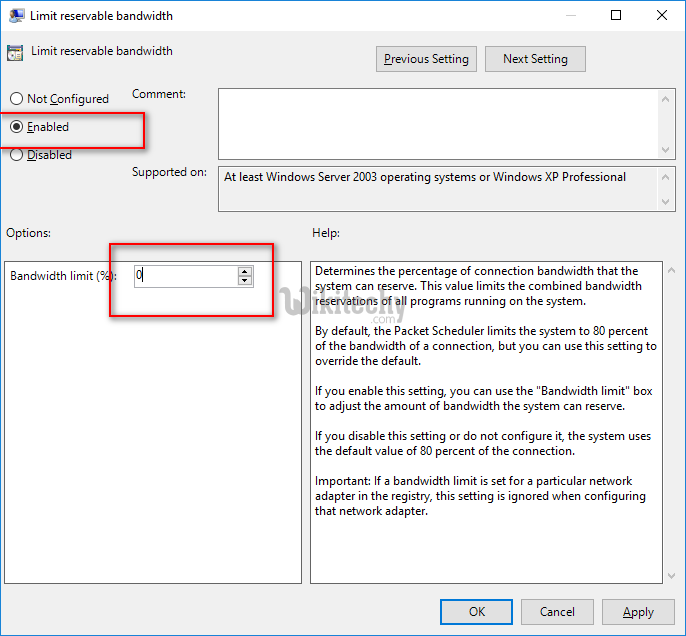The image size is (686, 636).
Task: Click inside the Bandwidth limit value field
Action: pyautogui.click(x=185, y=275)
